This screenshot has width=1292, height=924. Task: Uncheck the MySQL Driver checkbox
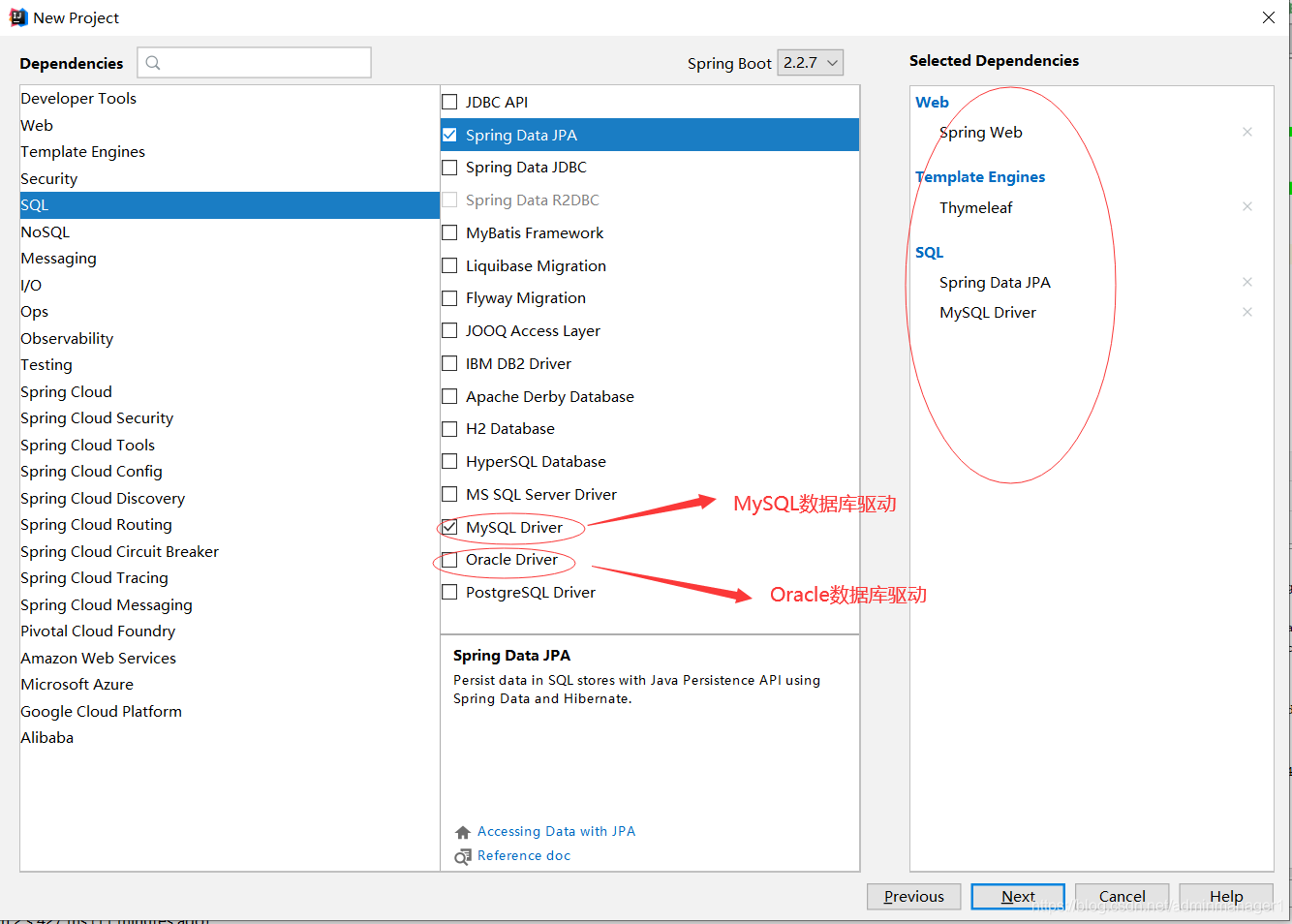[449, 527]
